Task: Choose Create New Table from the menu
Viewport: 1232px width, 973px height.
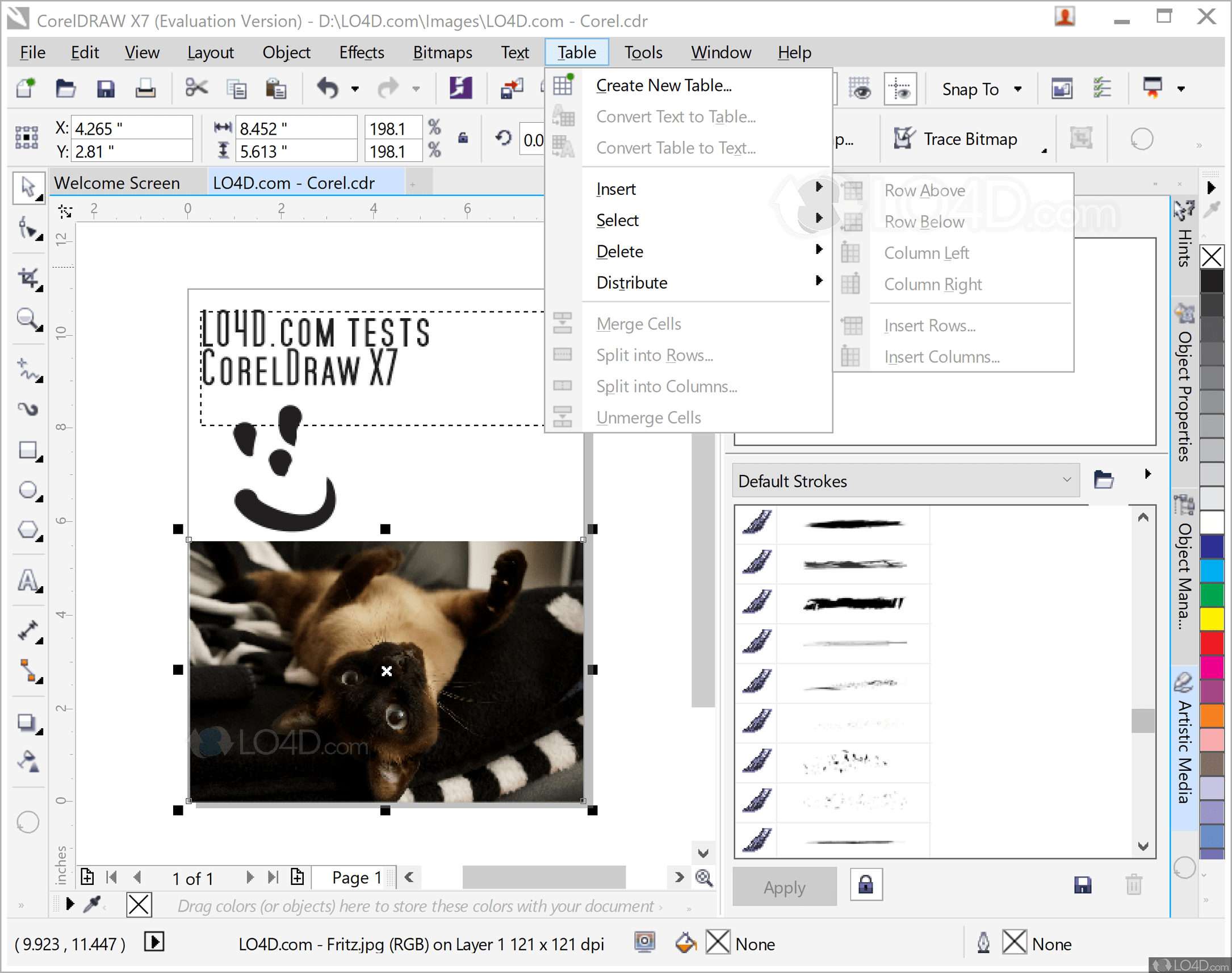Action: [664, 85]
